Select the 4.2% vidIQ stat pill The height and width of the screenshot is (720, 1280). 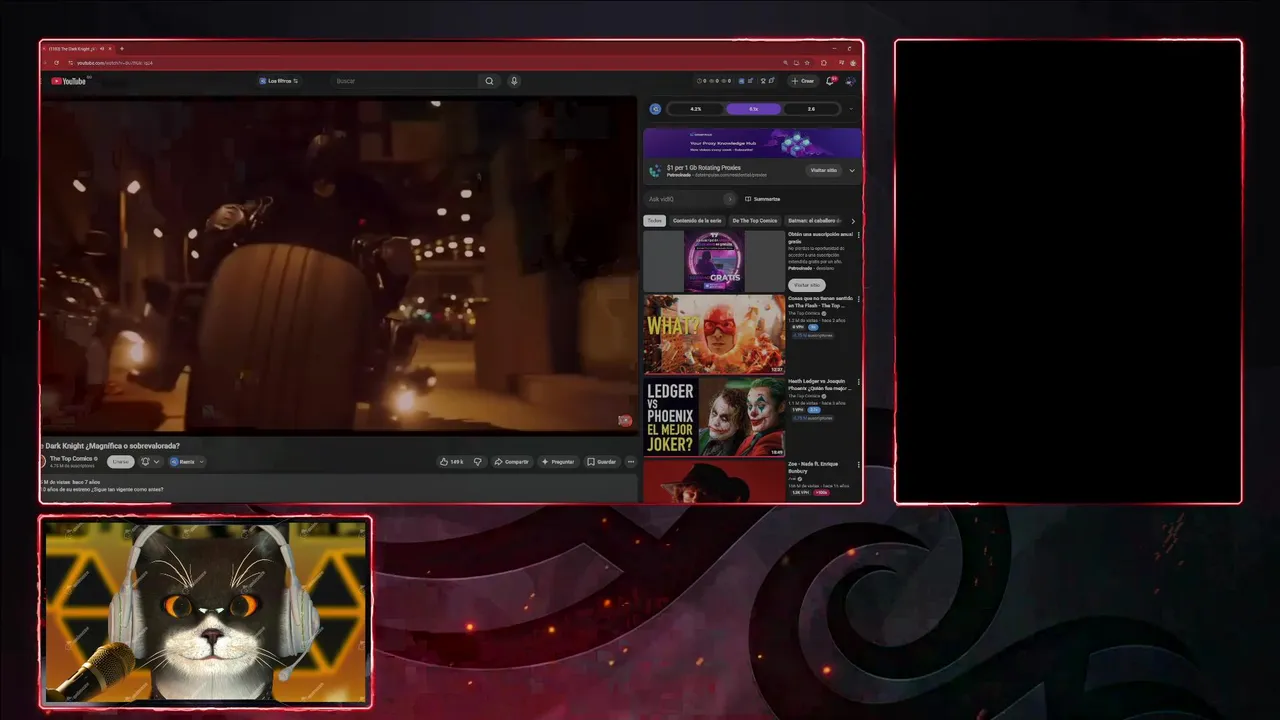(x=696, y=109)
